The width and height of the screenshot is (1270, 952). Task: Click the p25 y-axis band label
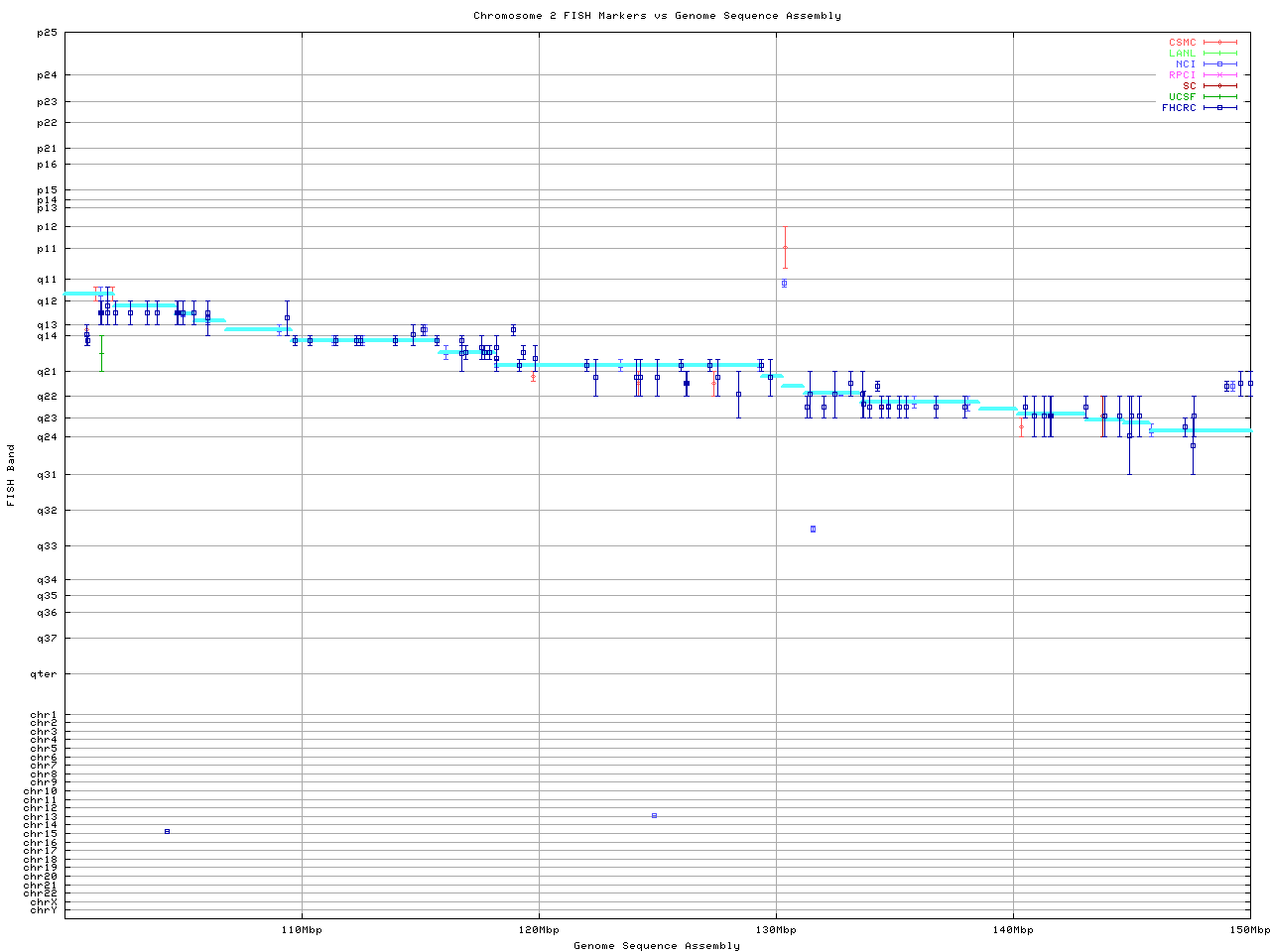(x=48, y=33)
